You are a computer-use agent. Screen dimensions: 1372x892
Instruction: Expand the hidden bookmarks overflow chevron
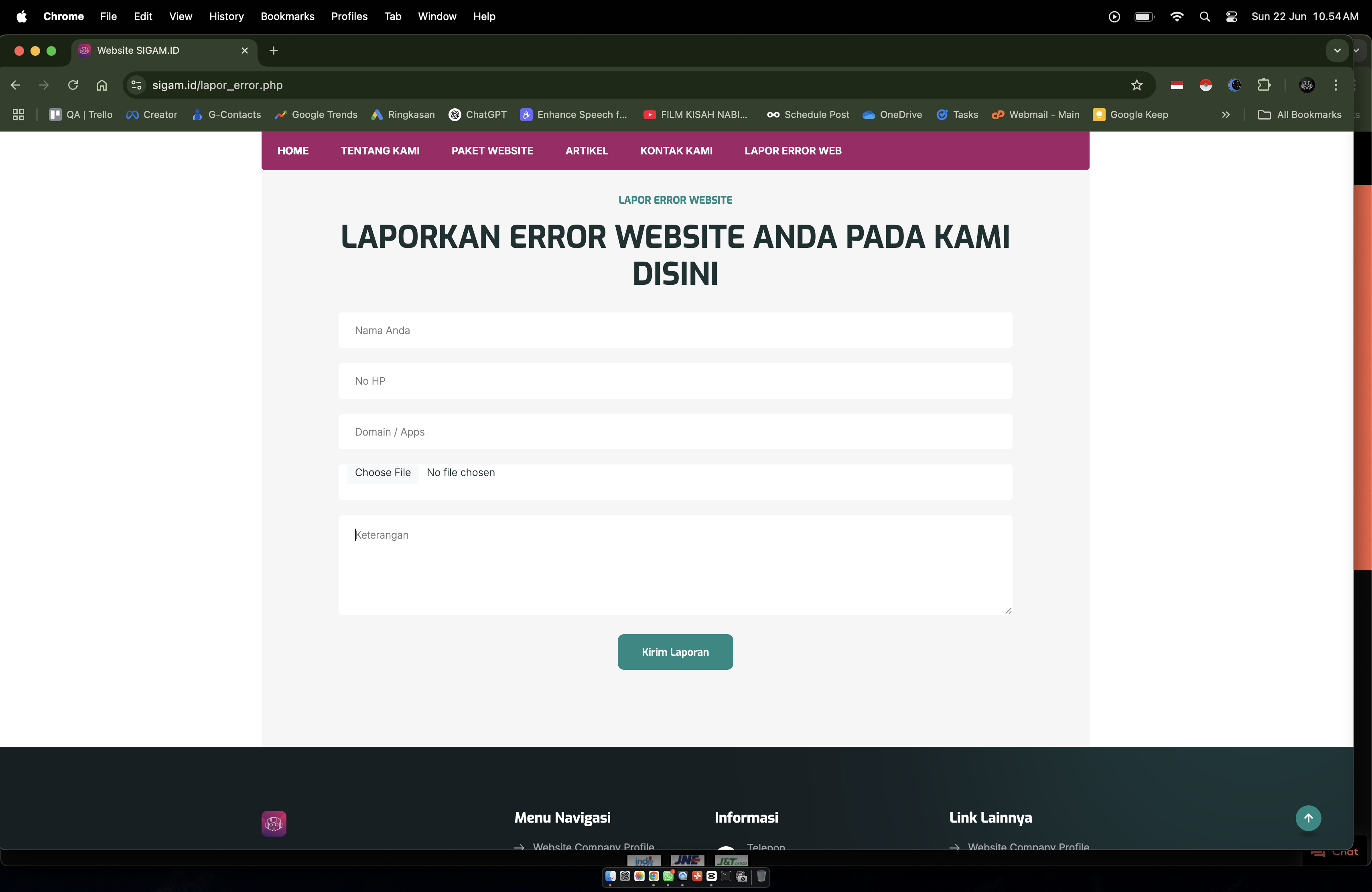[x=1226, y=115]
